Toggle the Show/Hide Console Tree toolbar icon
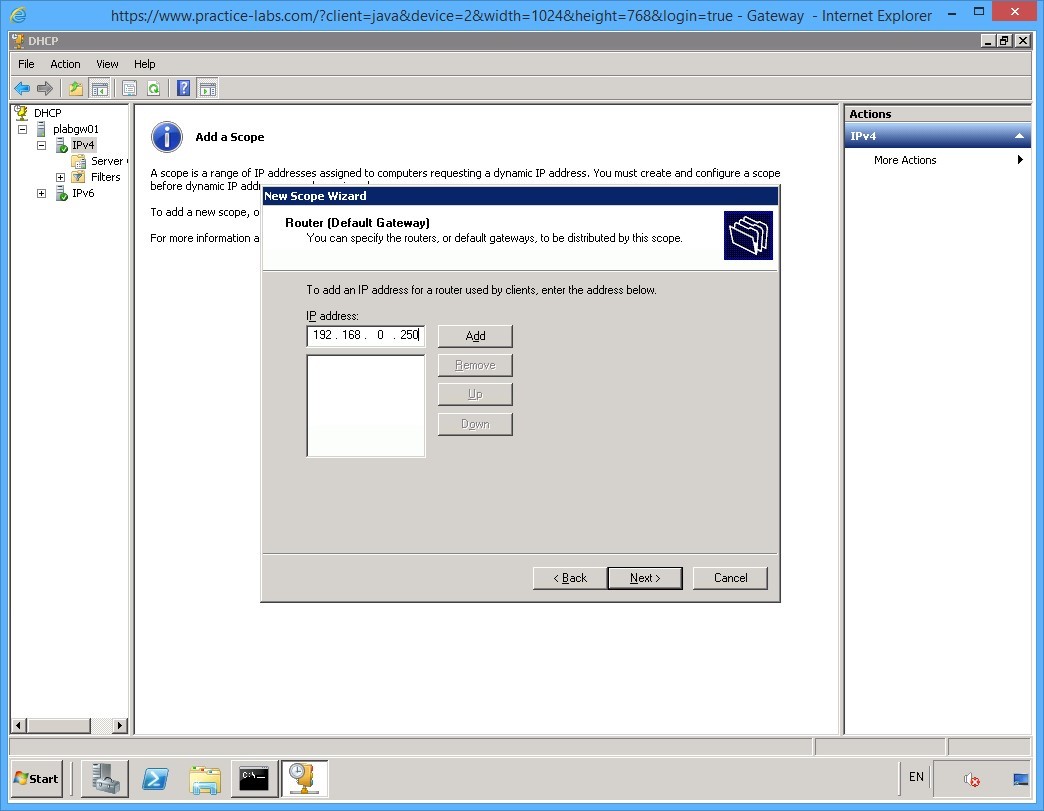The width and height of the screenshot is (1044, 811). click(100, 88)
